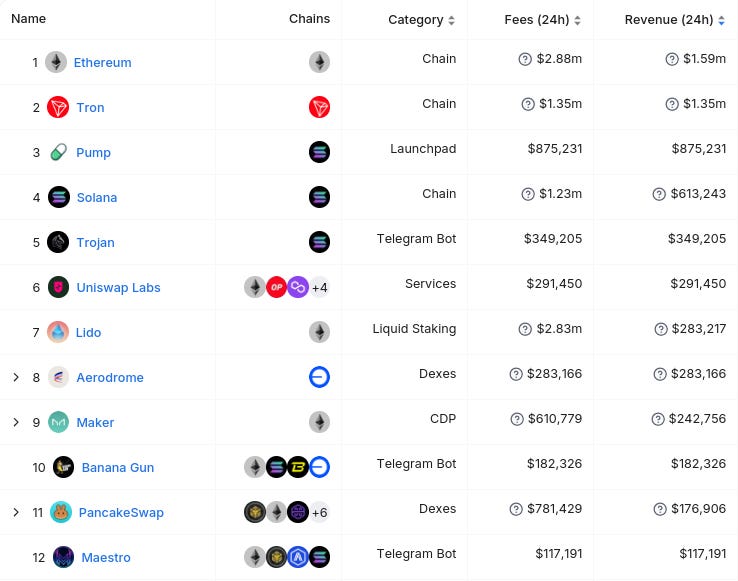
Task: Click PancakeSwap revenue value $176,906
Action: pyautogui.click(x=699, y=509)
